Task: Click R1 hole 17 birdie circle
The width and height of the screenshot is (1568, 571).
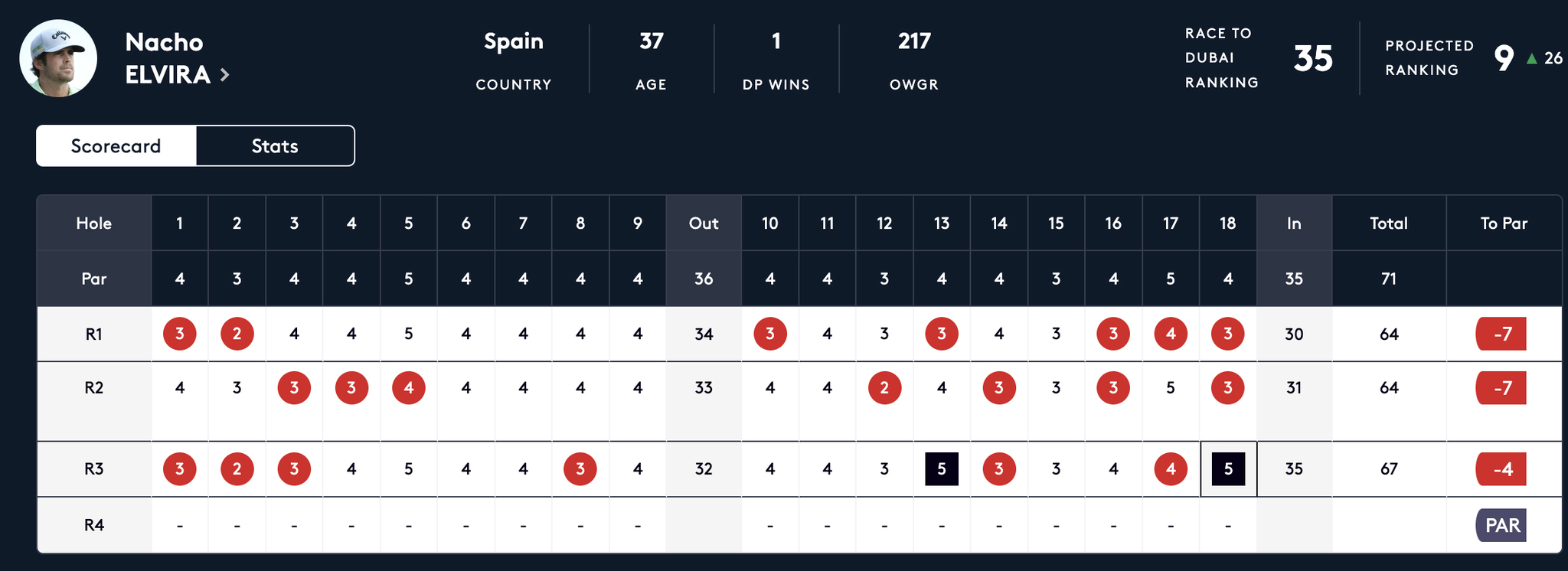Action: (x=1171, y=334)
